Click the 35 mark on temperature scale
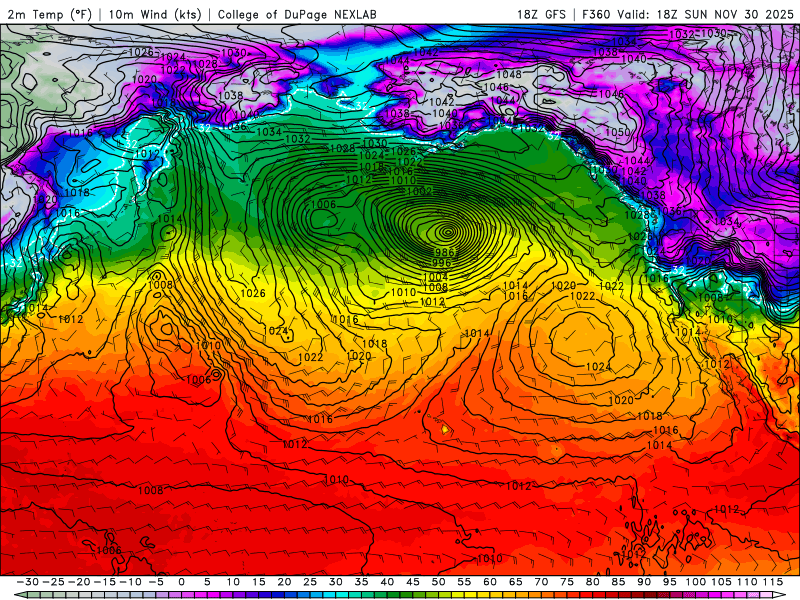 pyautogui.click(x=361, y=582)
